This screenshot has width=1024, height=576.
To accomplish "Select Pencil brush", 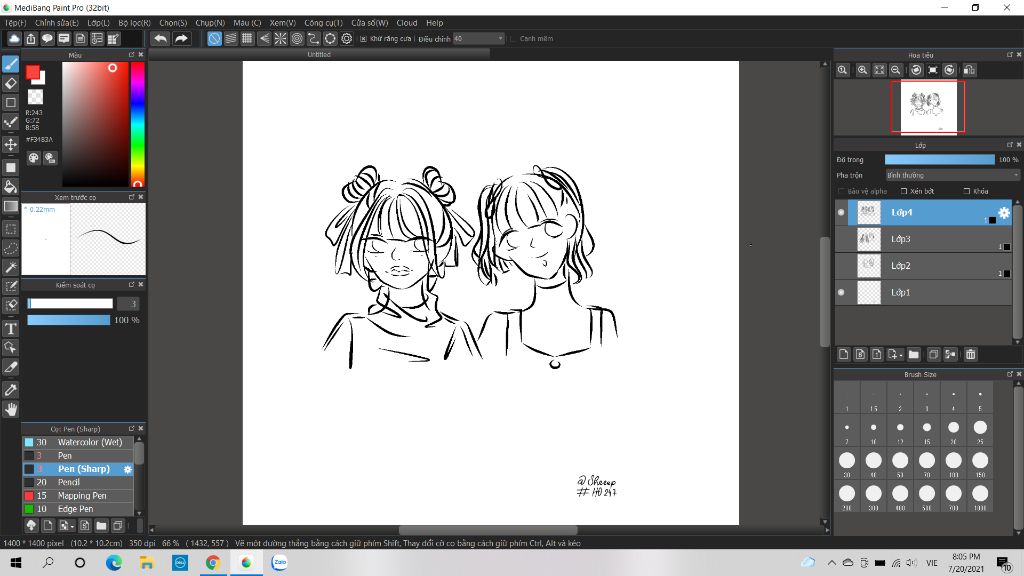I will pyautogui.click(x=78, y=482).
